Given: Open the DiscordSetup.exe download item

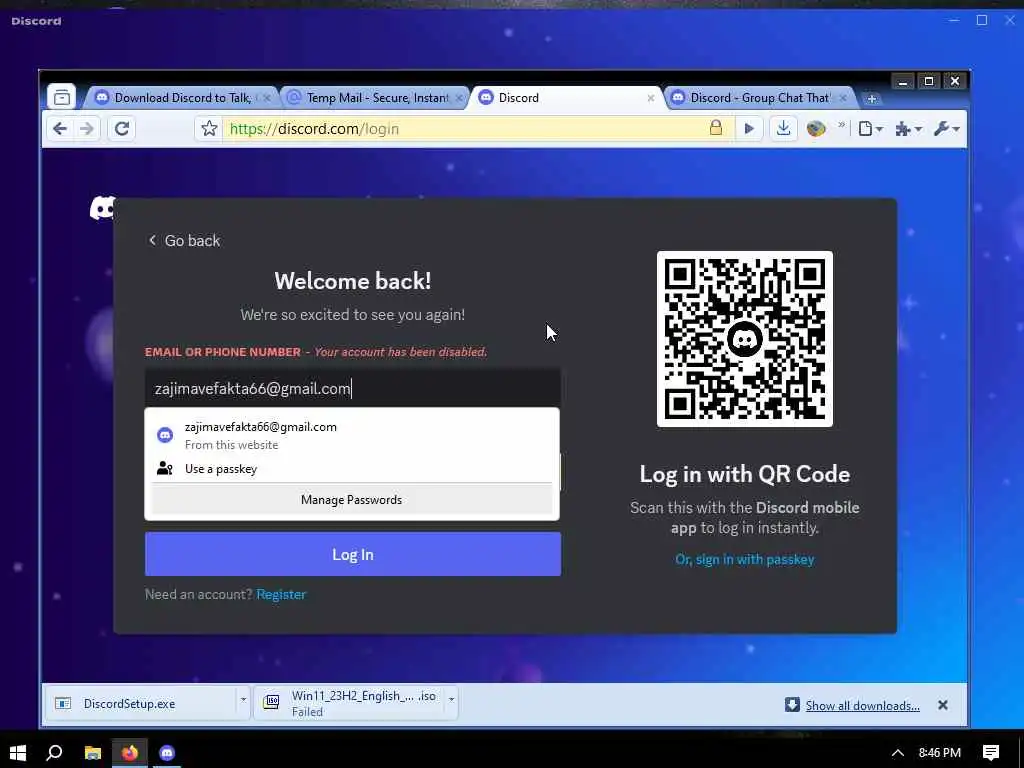Looking at the screenshot, I should [x=140, y=703].
